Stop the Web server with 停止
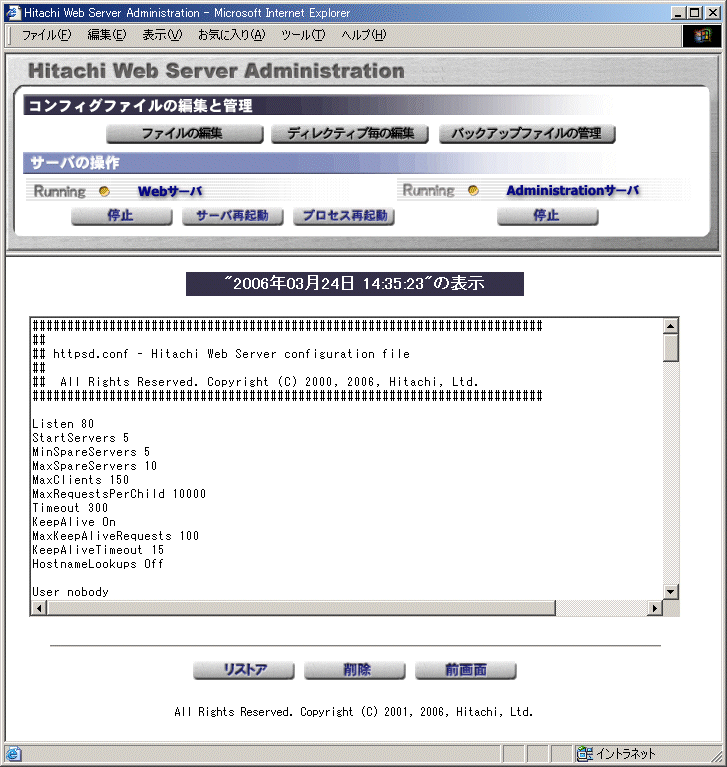Screen dimensions: 727x767 pos(122,216)
